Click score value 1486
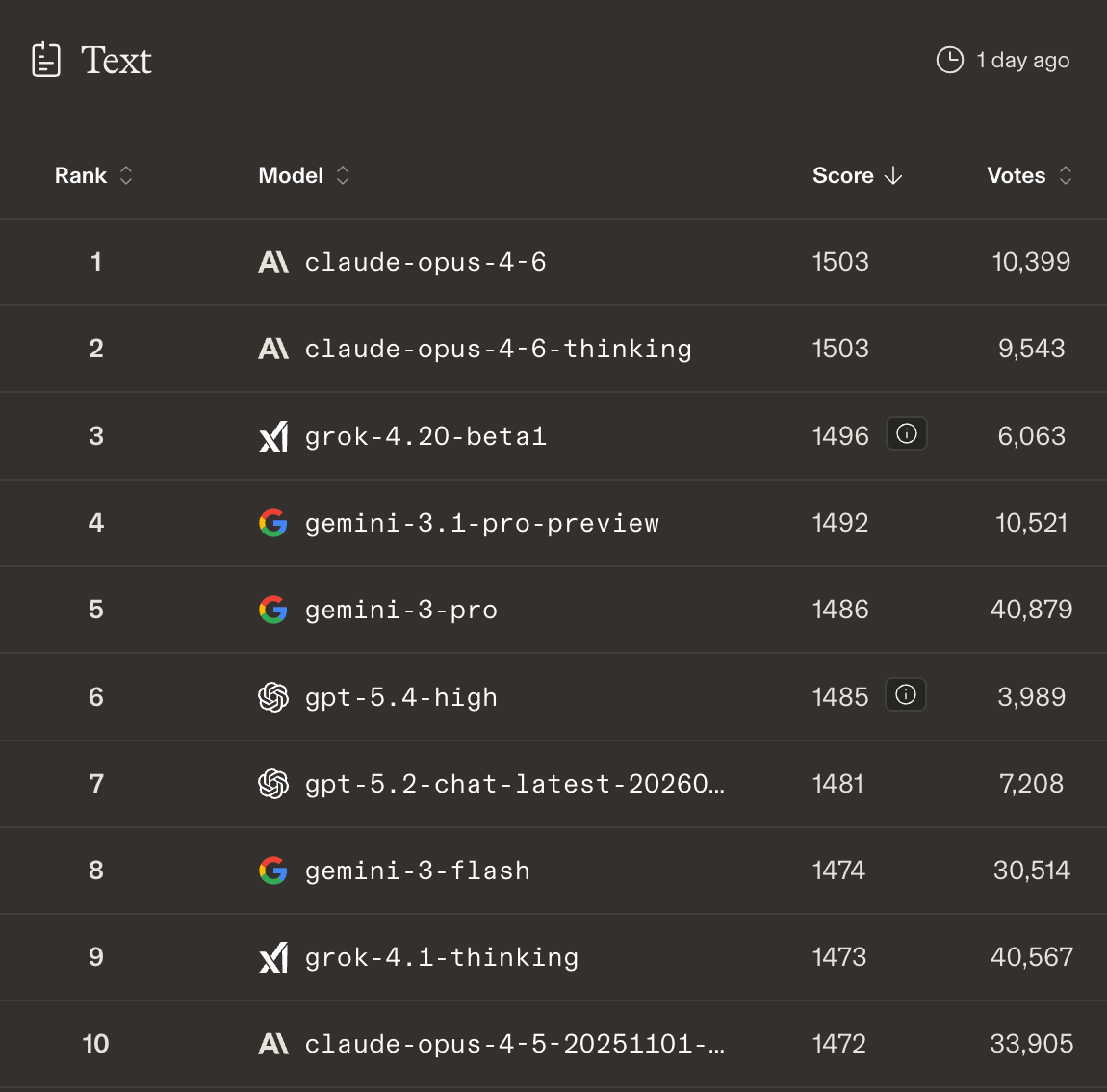The image size is (1107, 1092). [840, 610]
